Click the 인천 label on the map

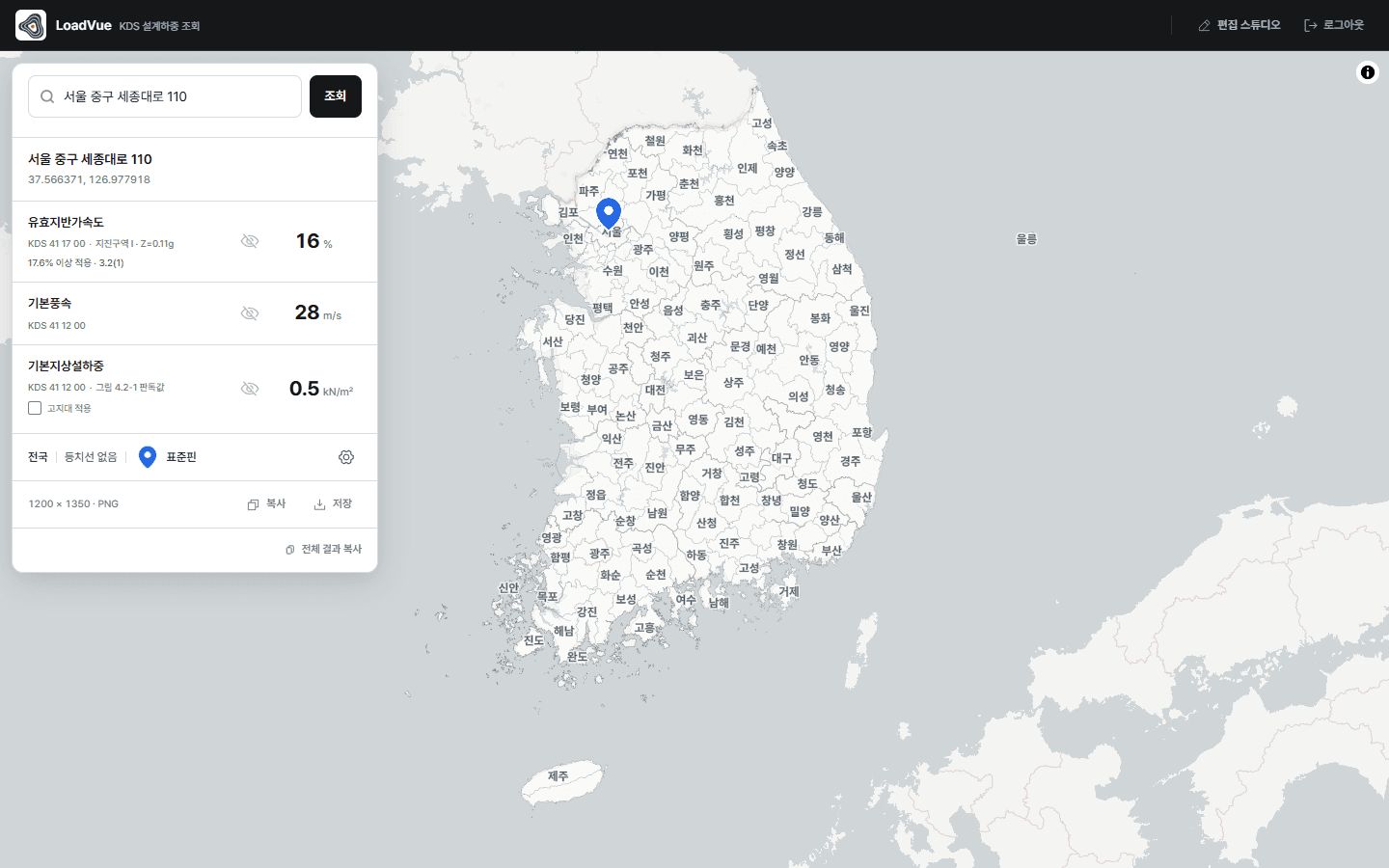point(573,238)
